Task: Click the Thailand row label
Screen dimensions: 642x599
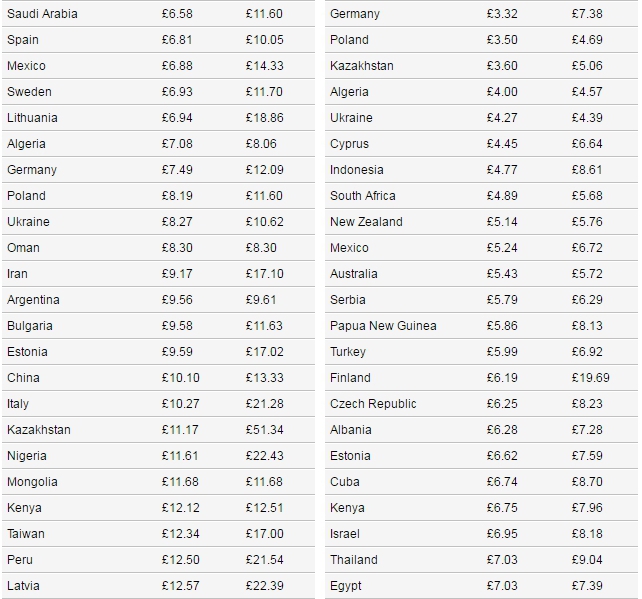Action: [354, 560]
